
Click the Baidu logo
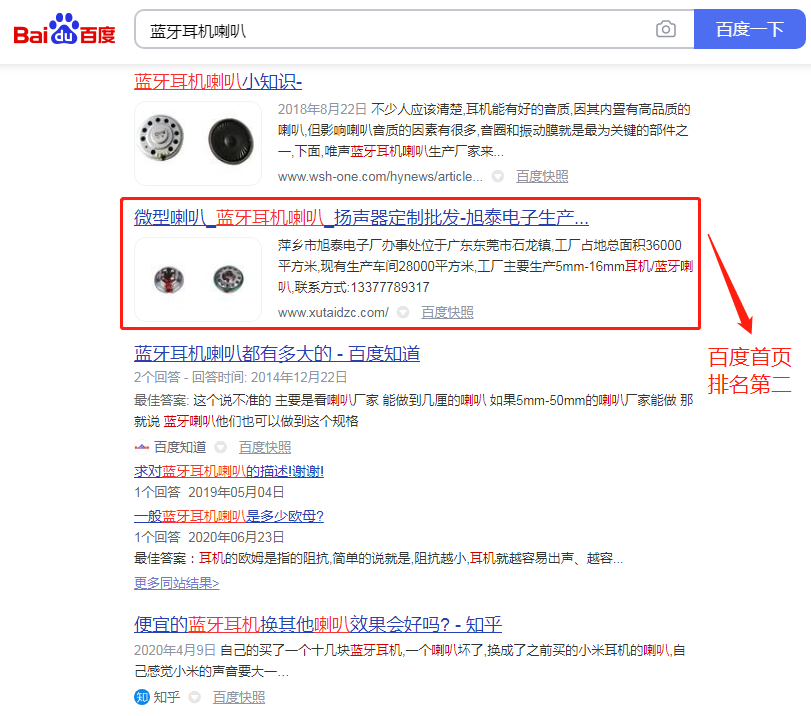point(64,29)
